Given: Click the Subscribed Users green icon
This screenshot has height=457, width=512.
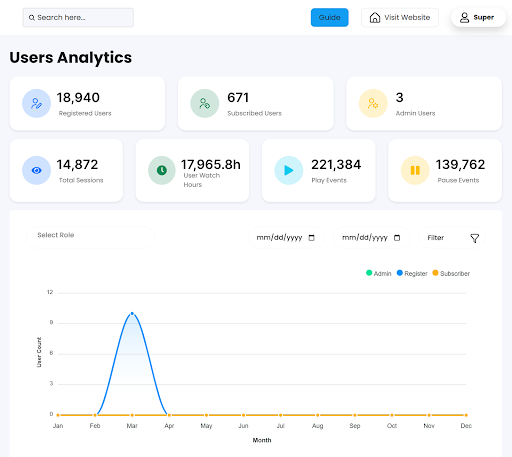Looking at the screenshot, I should click(205, 103).
